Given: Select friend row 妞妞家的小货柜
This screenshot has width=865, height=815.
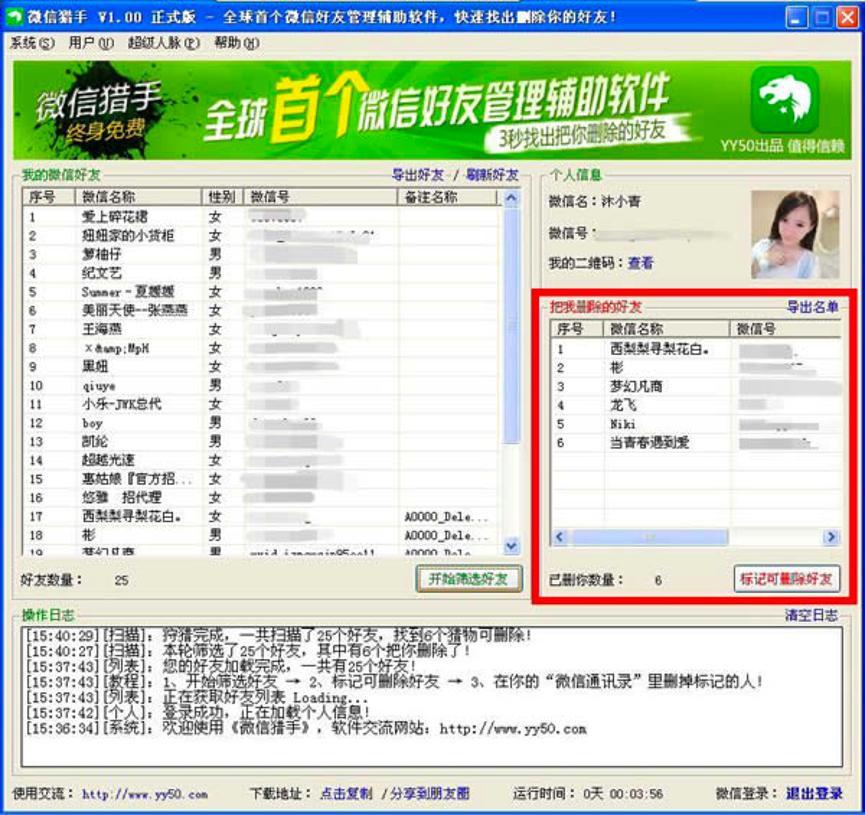Looking at the screenshot, I should click(x=261, y=236).
